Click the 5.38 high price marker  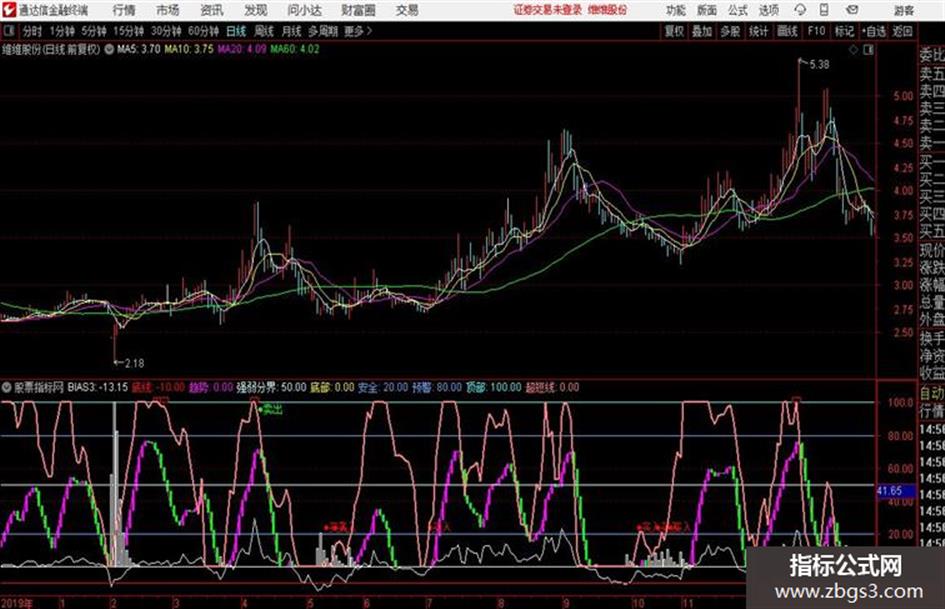pyautogui.click(x=819, y=64)
